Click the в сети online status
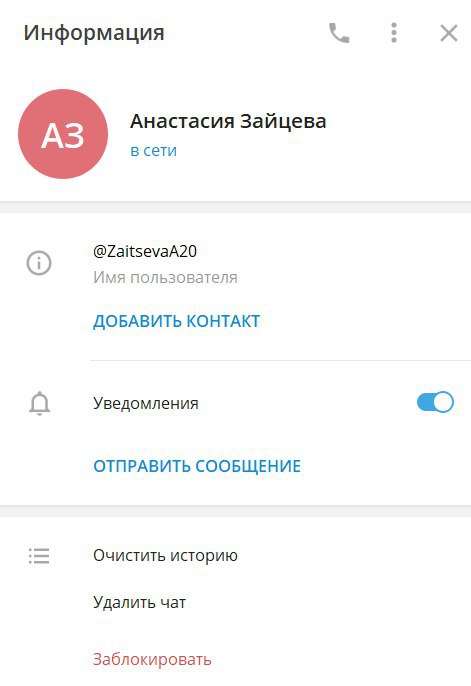The height and width of the screenshot is (686, 471). 154,150
